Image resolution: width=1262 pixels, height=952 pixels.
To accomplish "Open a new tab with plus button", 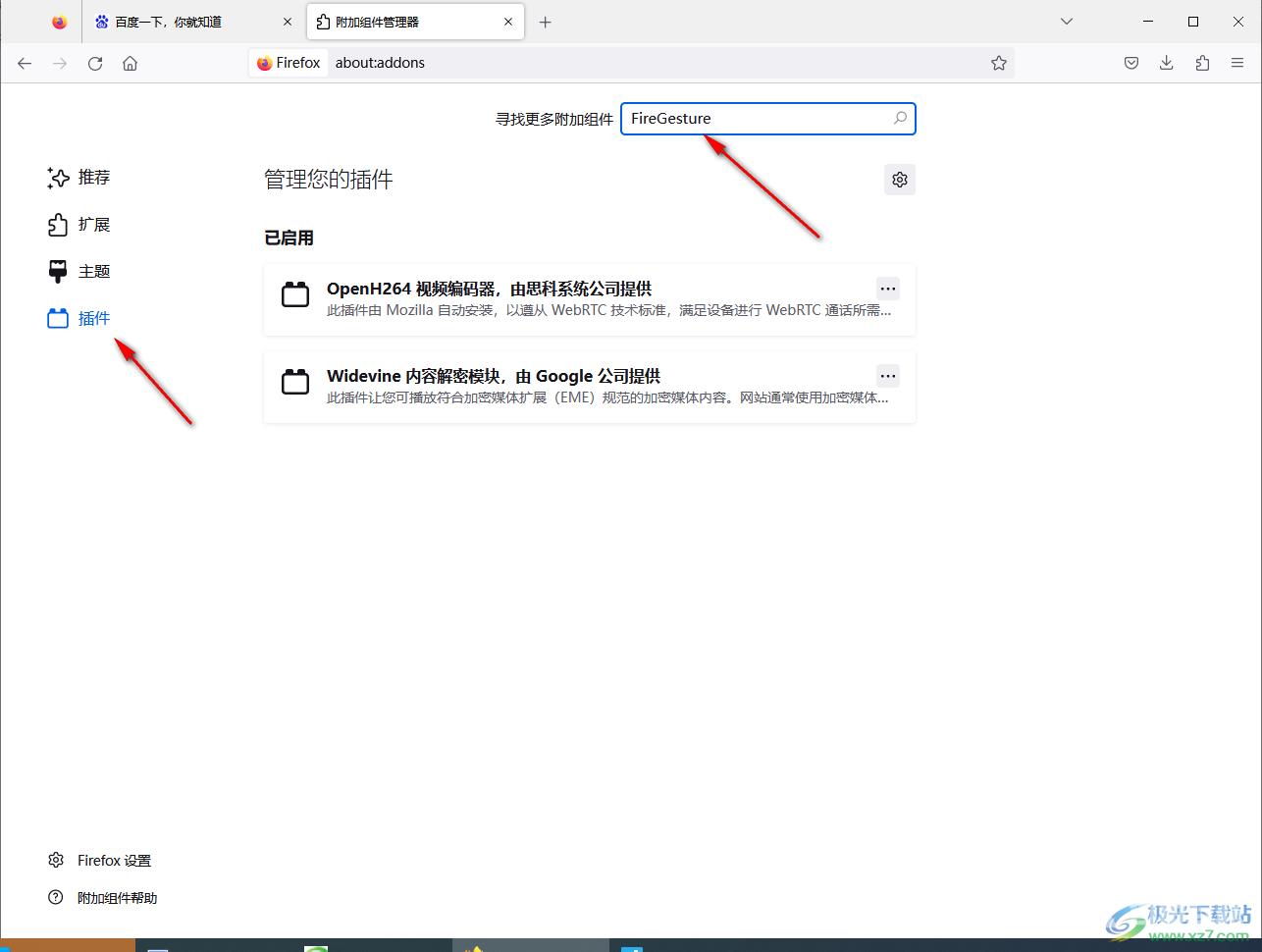I will 546,22.
